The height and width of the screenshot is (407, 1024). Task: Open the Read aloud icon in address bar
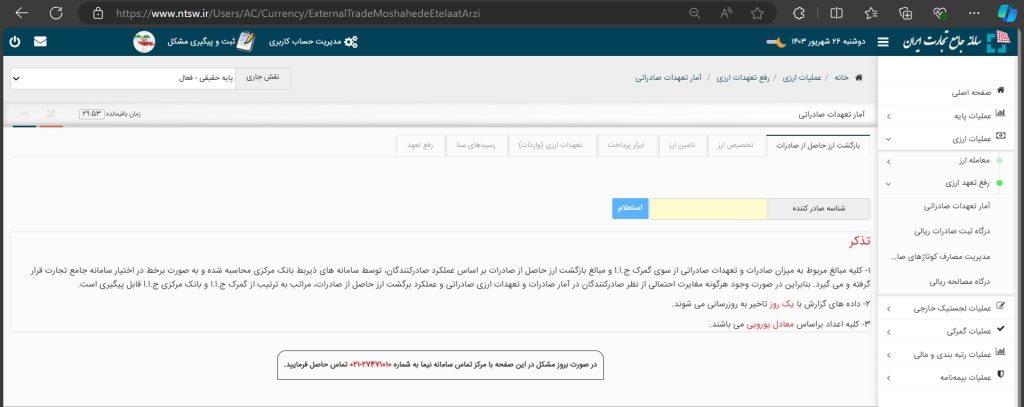726,13
